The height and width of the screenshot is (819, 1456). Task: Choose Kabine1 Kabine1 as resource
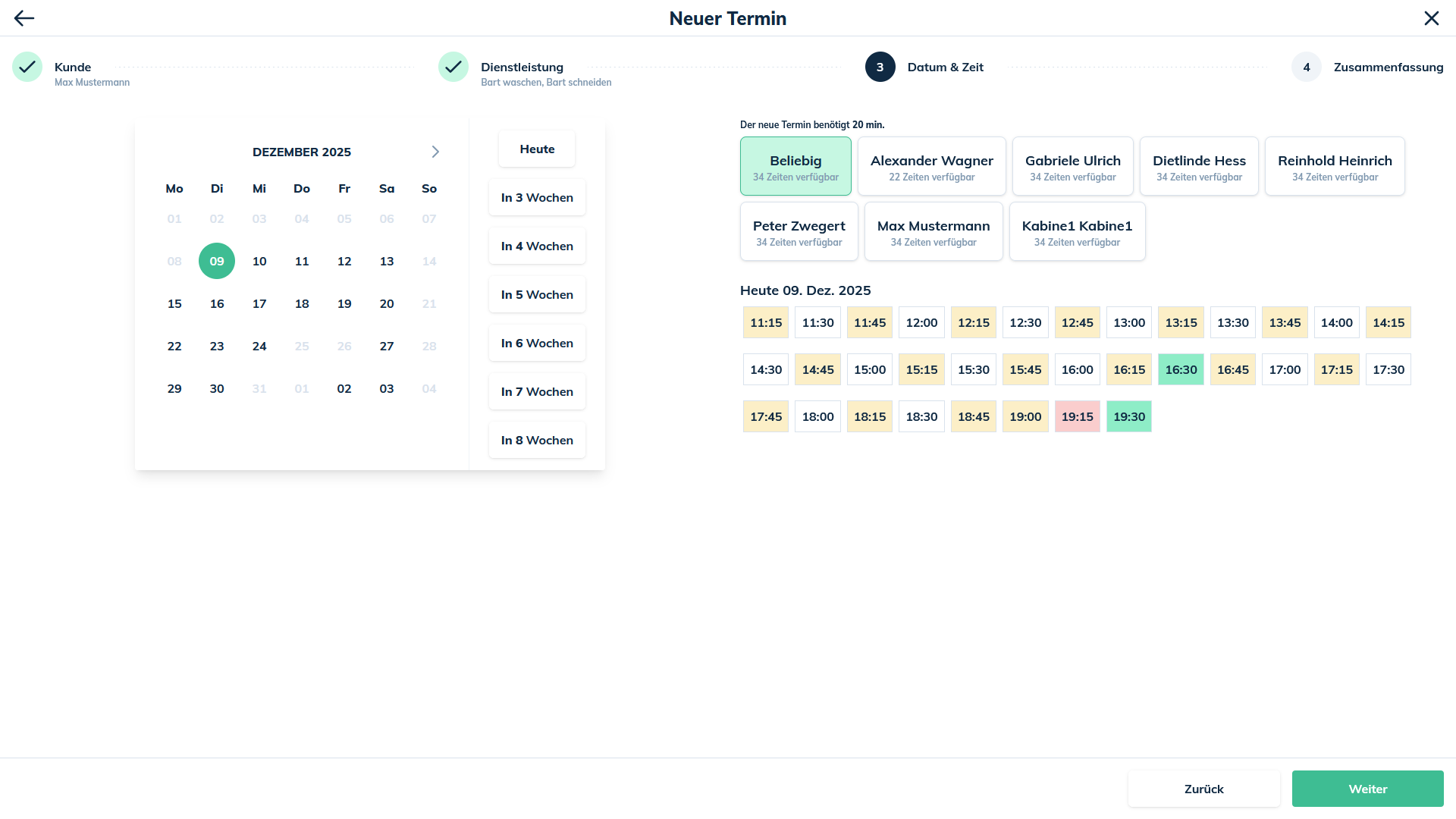pyautogui.click(x=1077, y=231)
